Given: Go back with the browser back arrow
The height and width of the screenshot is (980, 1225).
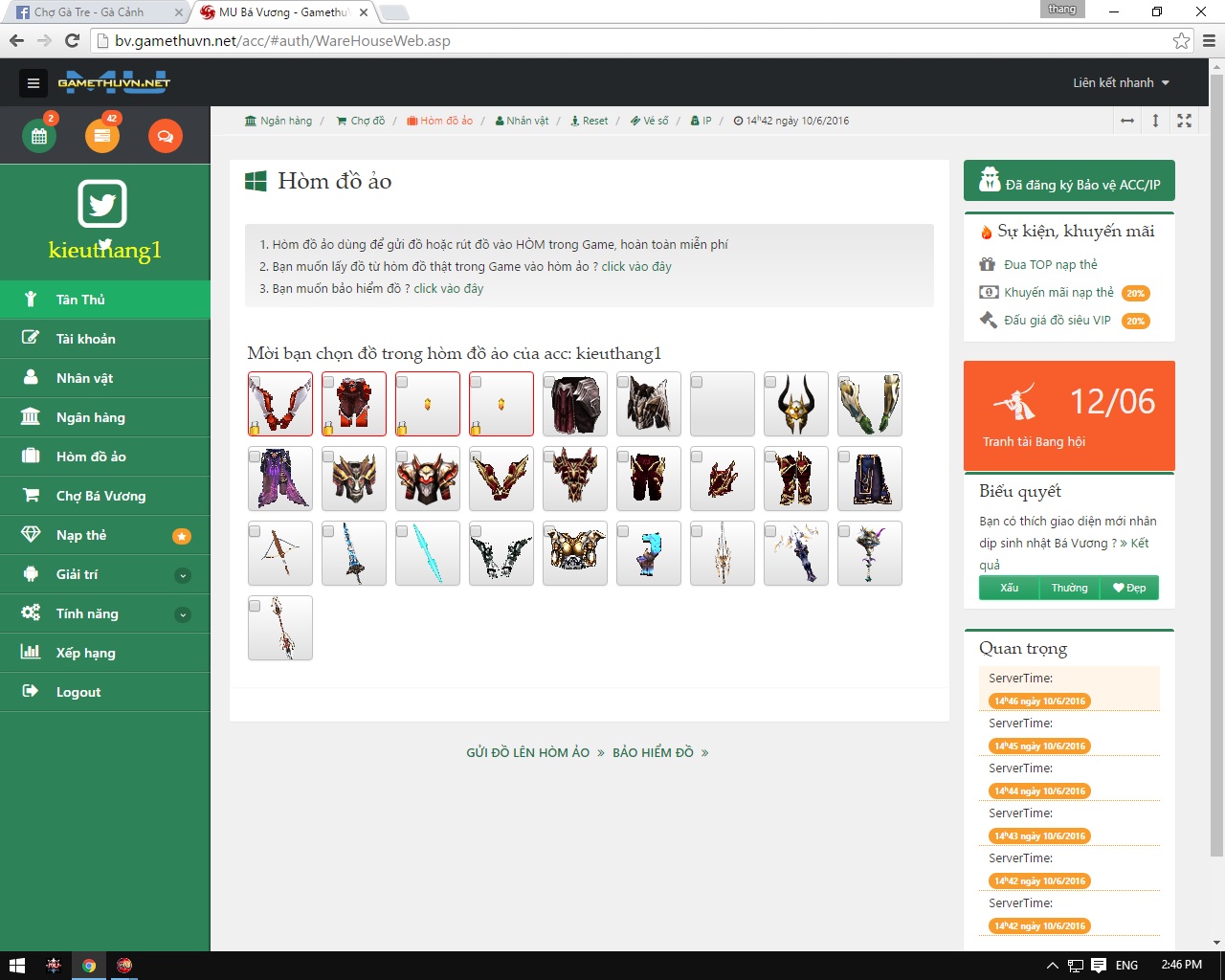Looking at the screenshot, I should pyautogui.click(x=16, y=40).
